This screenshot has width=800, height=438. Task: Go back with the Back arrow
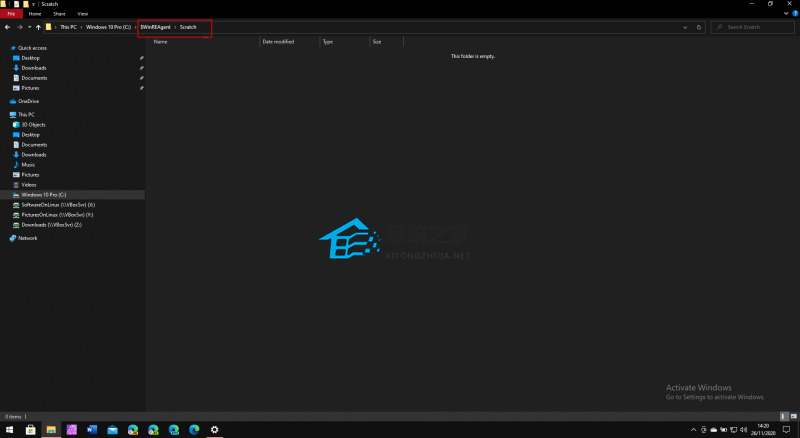click(7, 27)
